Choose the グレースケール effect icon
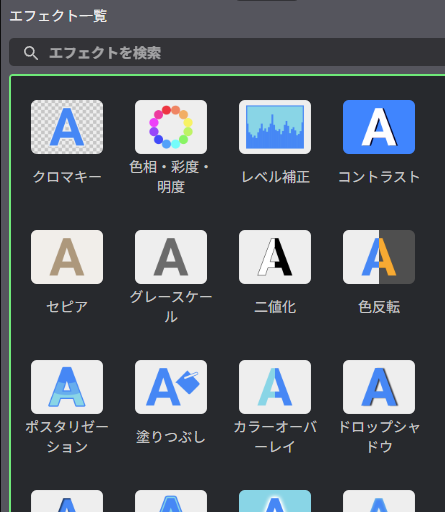Viewport: 445px width, 512px height. pos(171,257)
